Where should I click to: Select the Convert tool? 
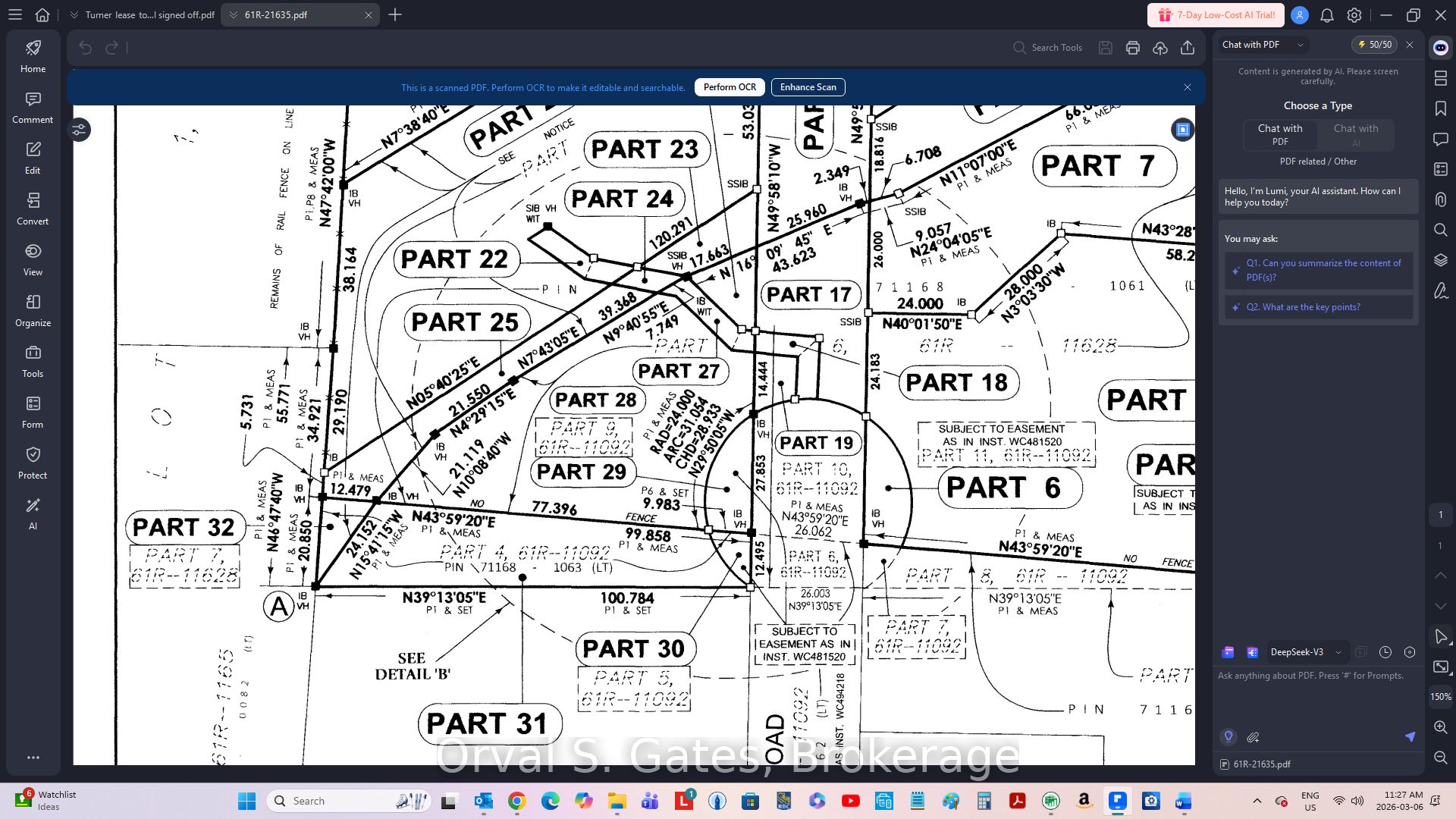(33, 209)
